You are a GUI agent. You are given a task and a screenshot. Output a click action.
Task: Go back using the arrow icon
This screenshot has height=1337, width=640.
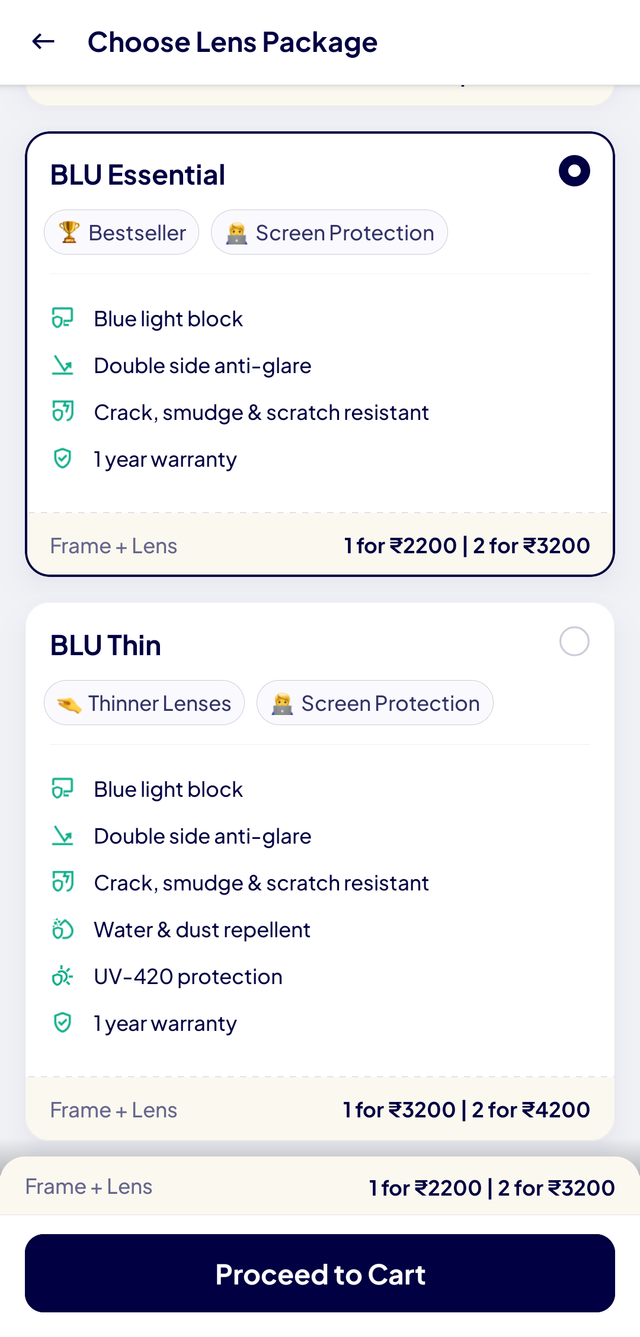tap(43, 41)
